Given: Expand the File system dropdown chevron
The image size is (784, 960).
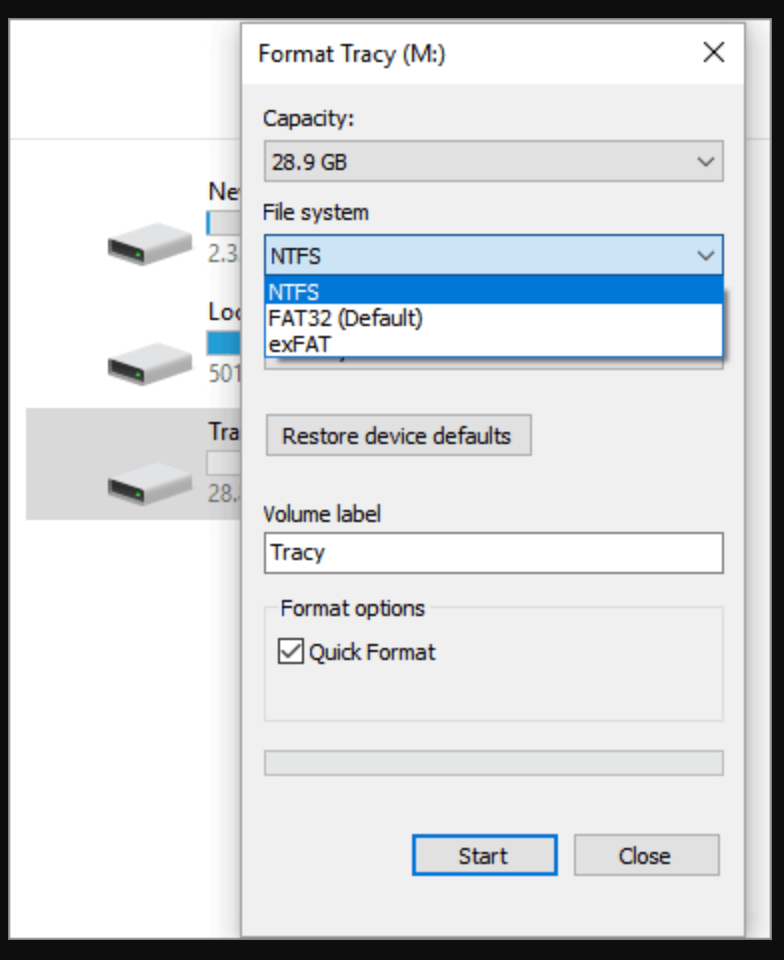Looking at the screenshot, I should (x=707, y=255).
